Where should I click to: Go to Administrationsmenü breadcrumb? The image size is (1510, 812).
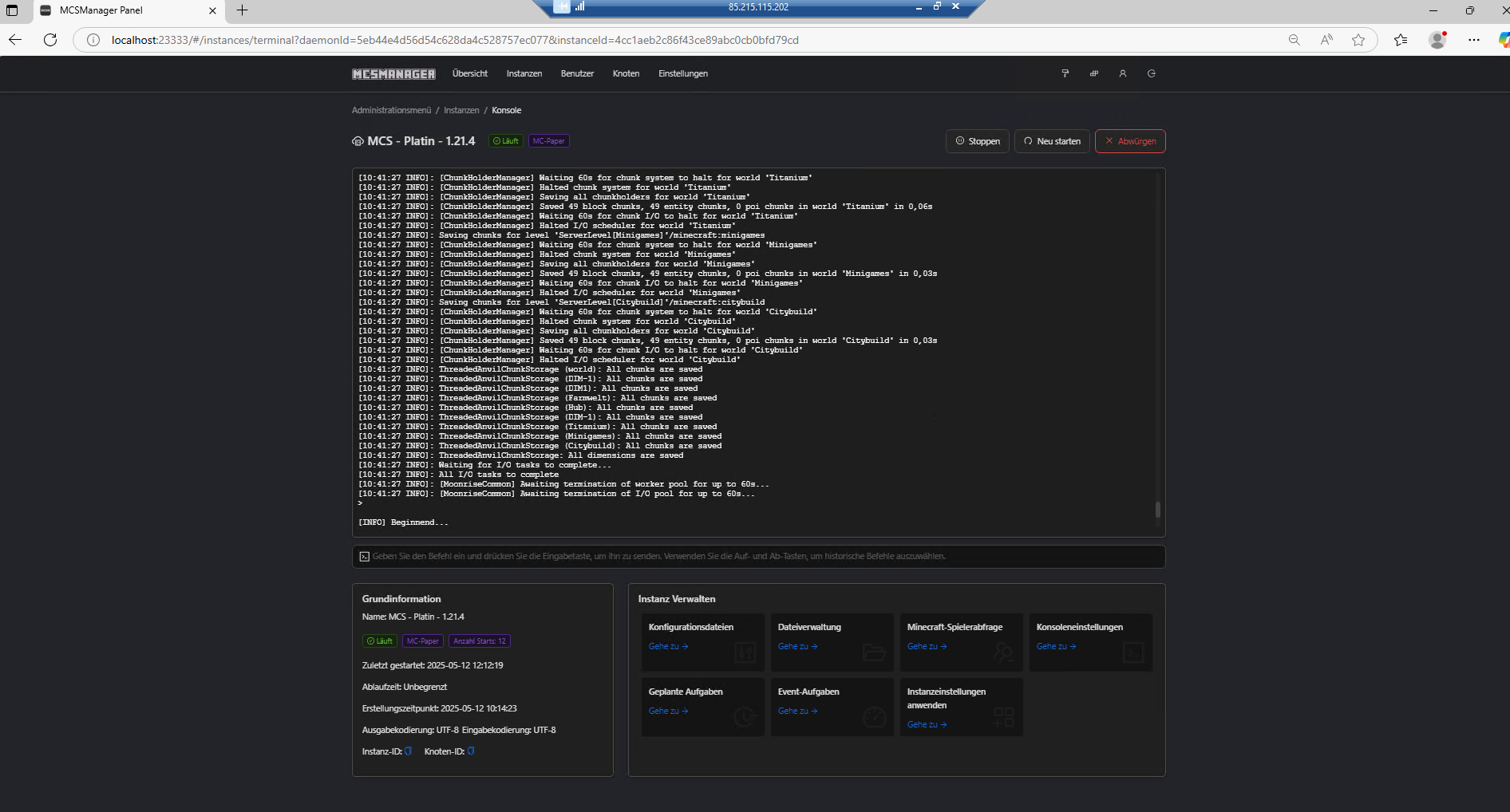coord(391,110)
